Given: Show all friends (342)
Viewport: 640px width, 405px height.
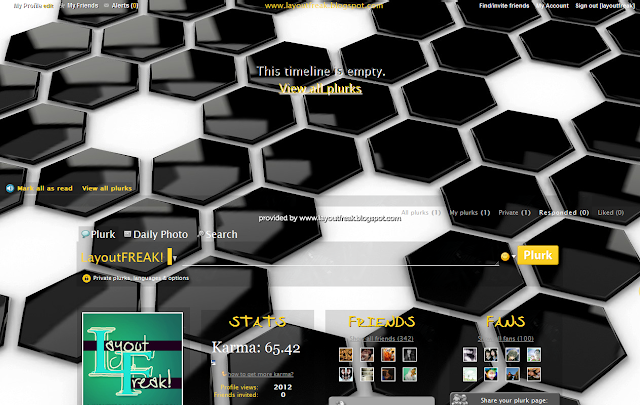Looking at the screenshot, I should pyautogui.click(x=381, y=338).
